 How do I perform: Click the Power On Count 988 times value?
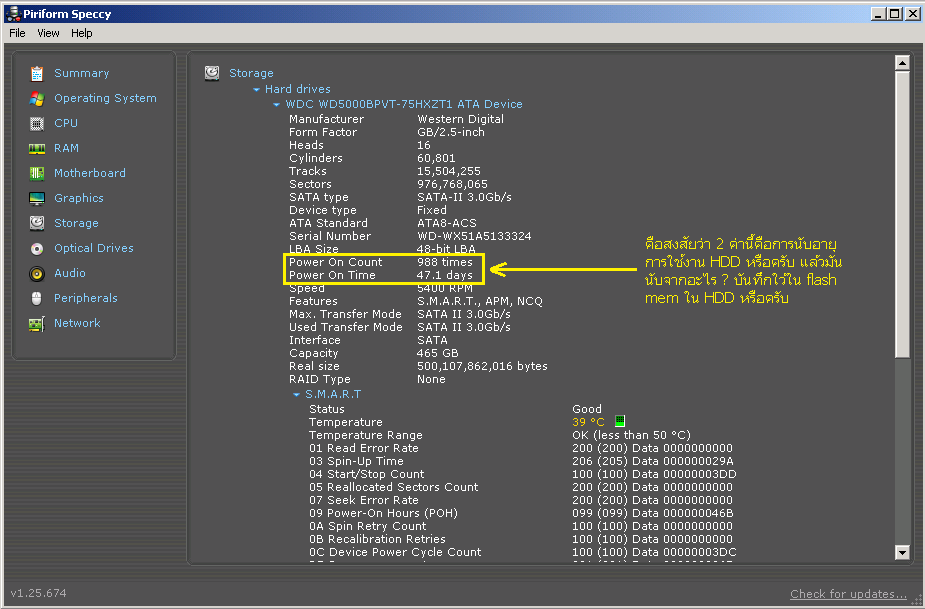(x=445, y=262)
